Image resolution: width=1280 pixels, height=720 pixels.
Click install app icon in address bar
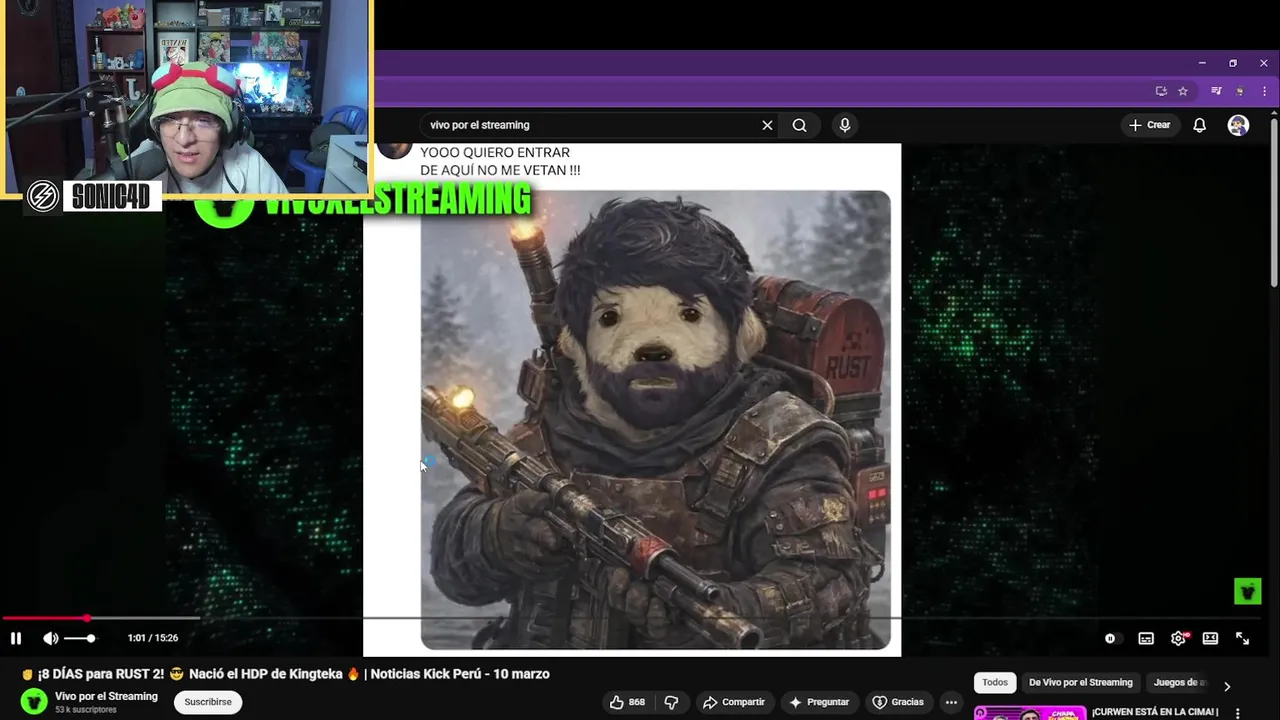pos(1161,91)
